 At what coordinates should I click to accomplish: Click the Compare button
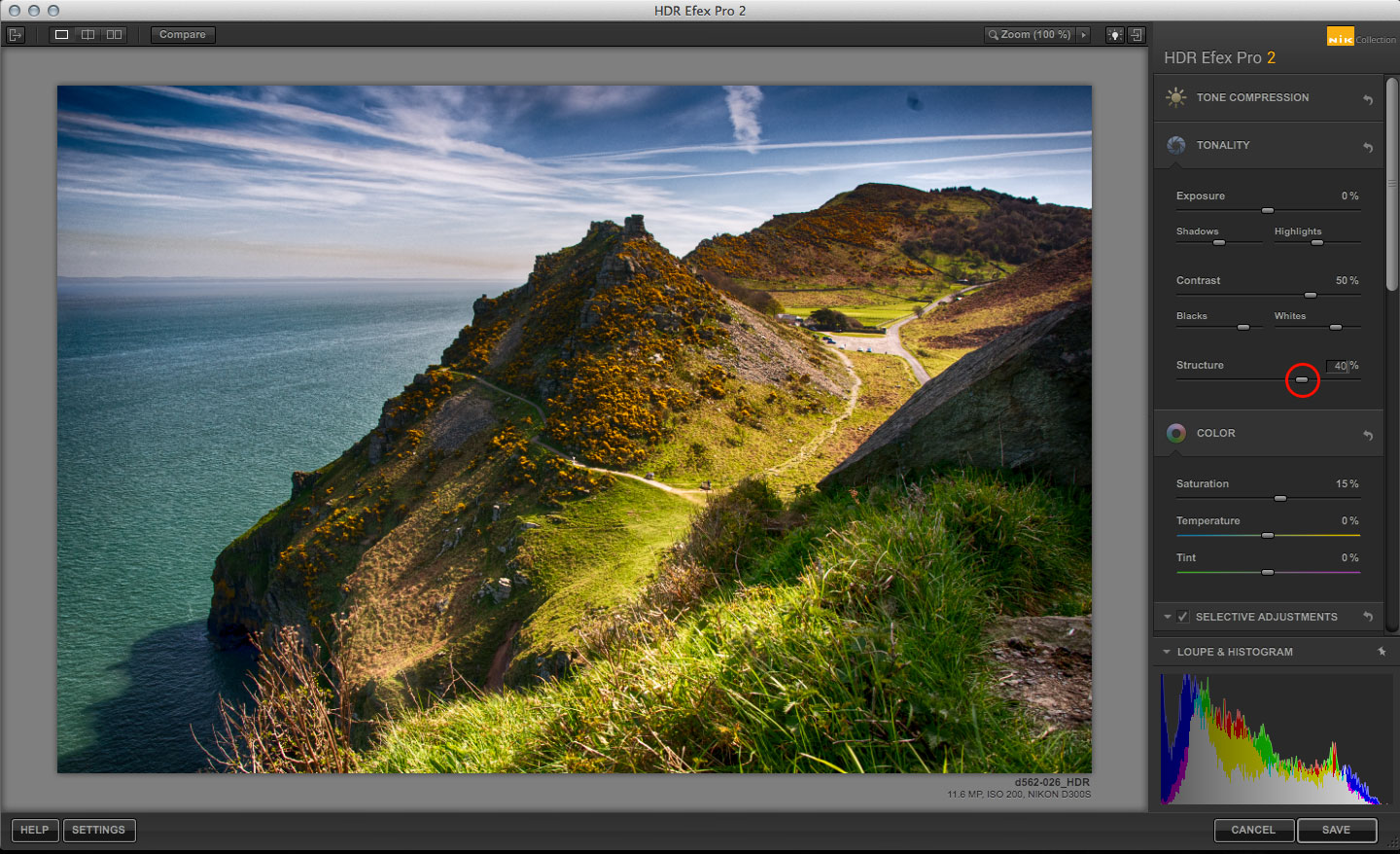pyautogui.click(x=183, y=35)
